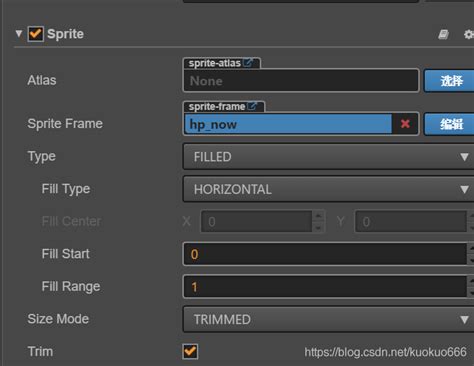Open the Size Mode dropdown showing TRIMMED

pyautogui.click(x=328, y=319)
